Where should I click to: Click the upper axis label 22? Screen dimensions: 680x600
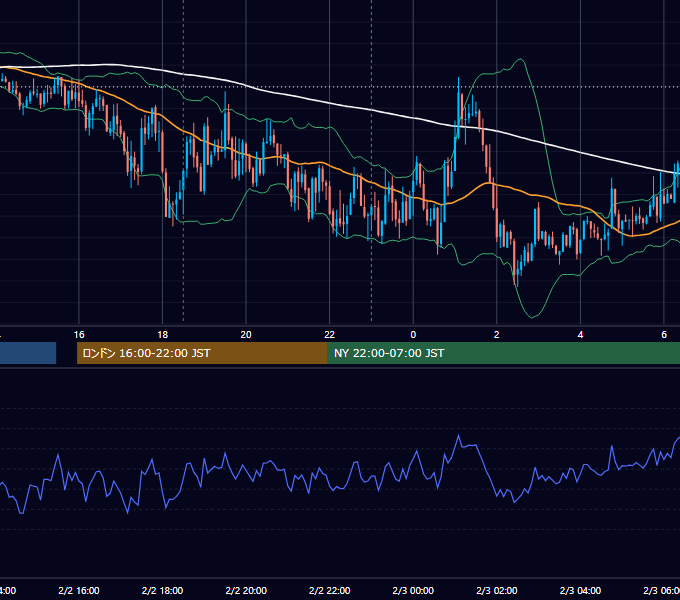[330, 335]
